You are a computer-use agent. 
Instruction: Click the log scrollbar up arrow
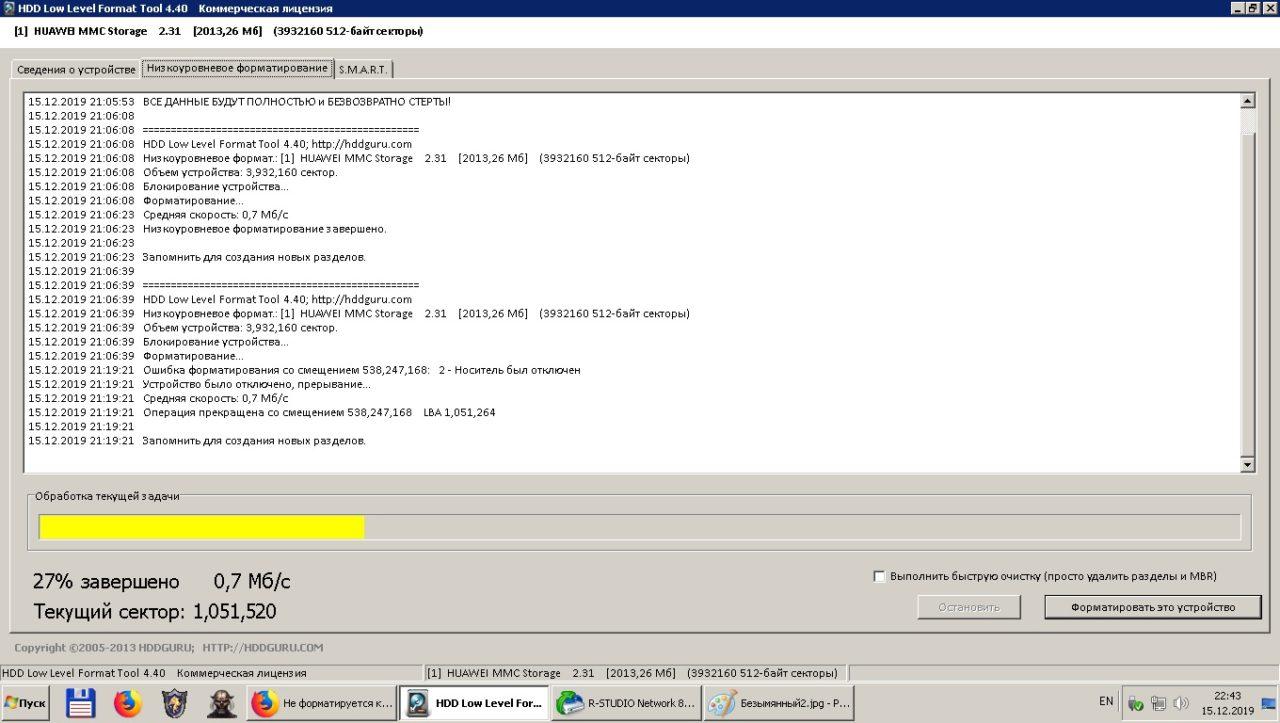click(x=1247, y=101)
